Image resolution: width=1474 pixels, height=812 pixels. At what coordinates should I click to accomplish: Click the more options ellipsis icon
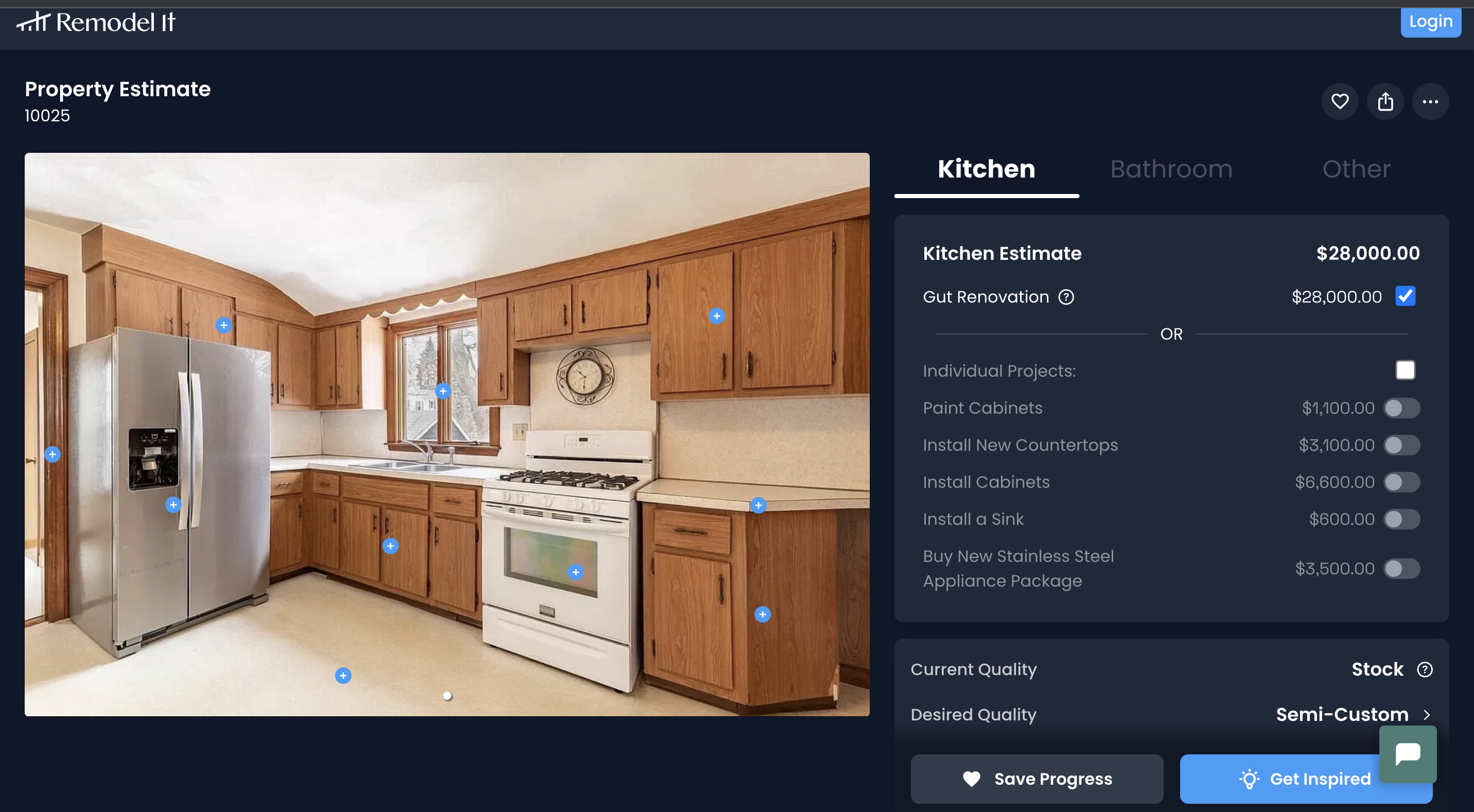point(1431,101)
